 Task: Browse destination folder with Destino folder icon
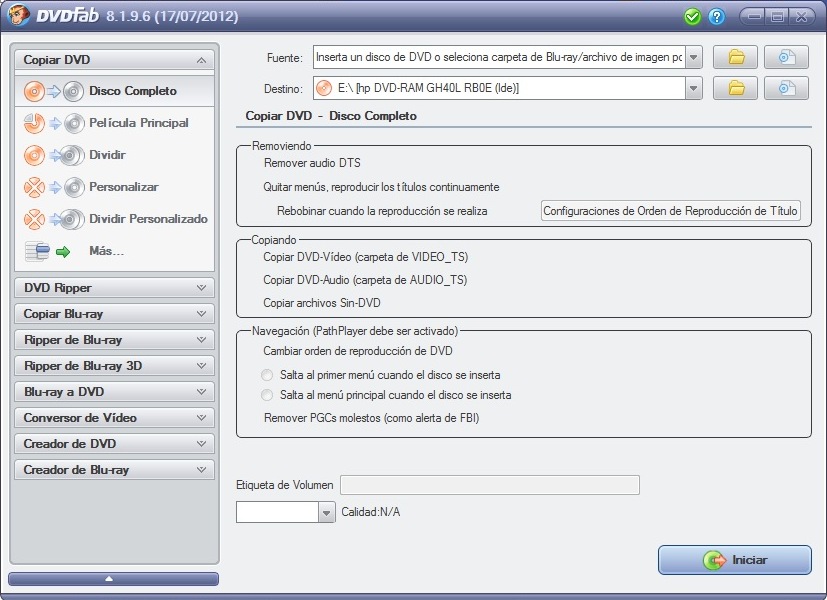click(x=736, y=88)
